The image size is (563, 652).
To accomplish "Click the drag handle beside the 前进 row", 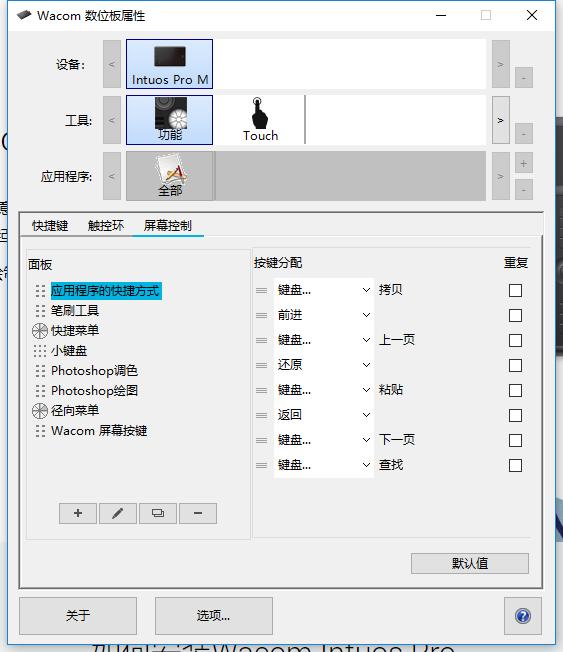I will pos(262,315).
